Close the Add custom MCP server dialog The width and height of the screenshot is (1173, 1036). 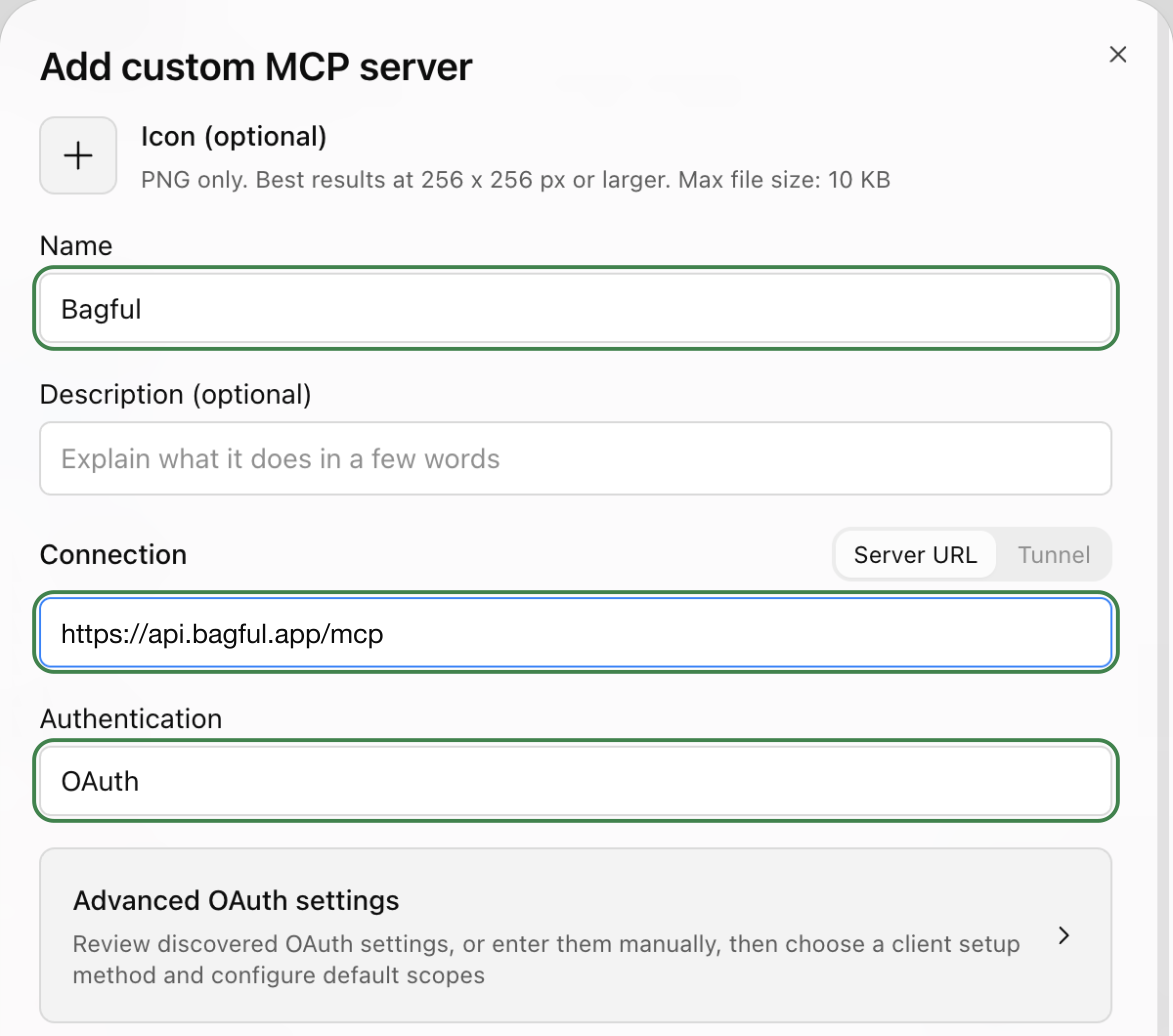tap(1118, 54)
